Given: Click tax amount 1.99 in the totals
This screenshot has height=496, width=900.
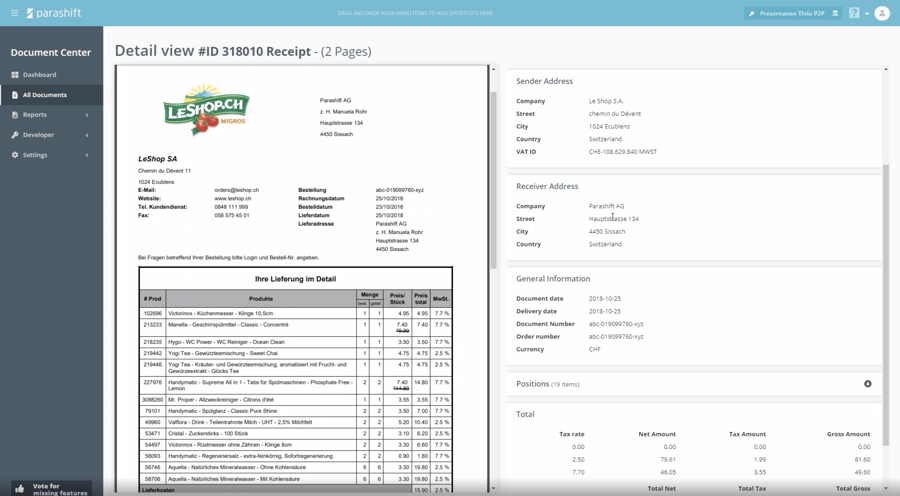Looking at the screenshot, I should (760, 459).
